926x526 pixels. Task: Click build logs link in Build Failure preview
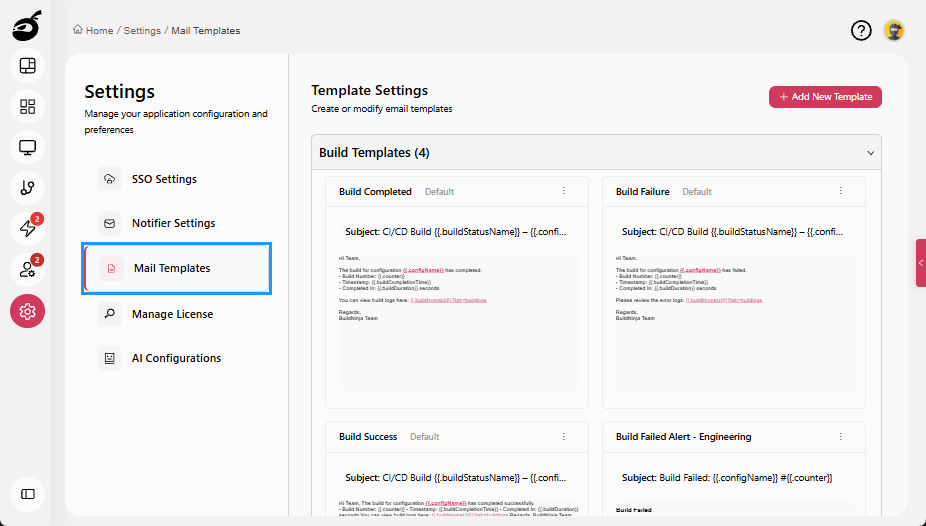[724, 300]
